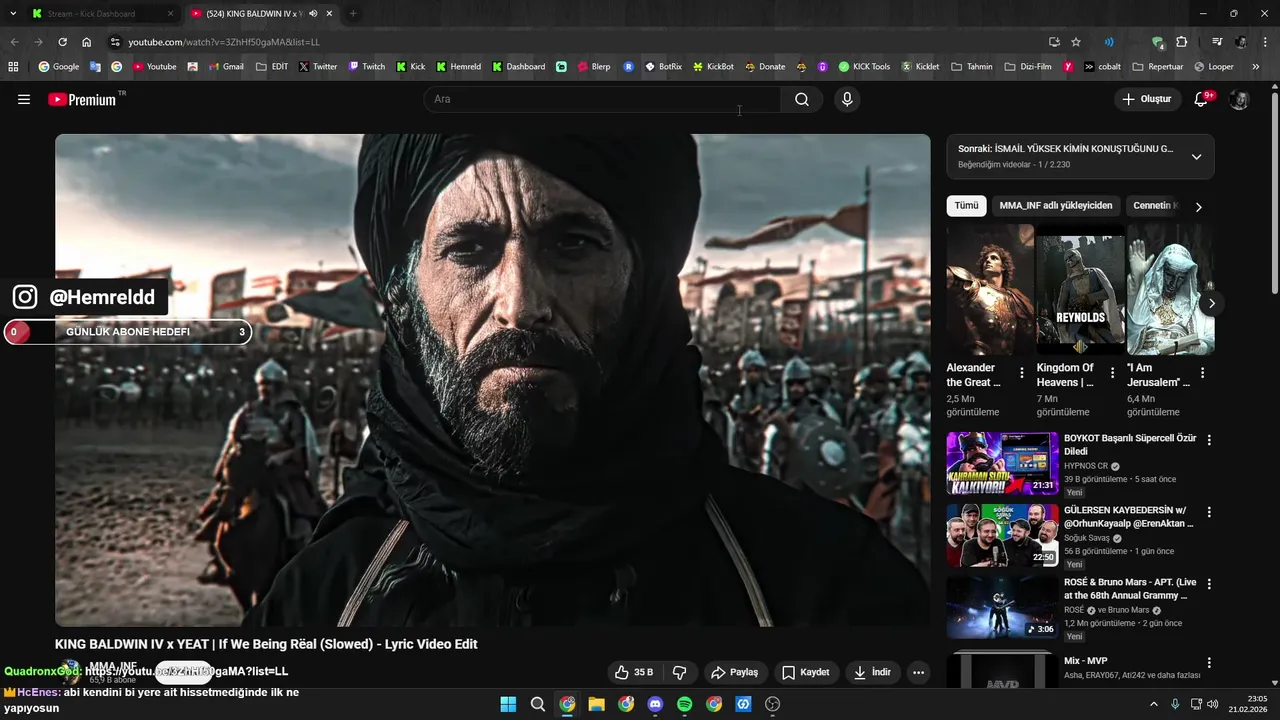
Task: Open Spotify from the taskbar
Action: 685,704
